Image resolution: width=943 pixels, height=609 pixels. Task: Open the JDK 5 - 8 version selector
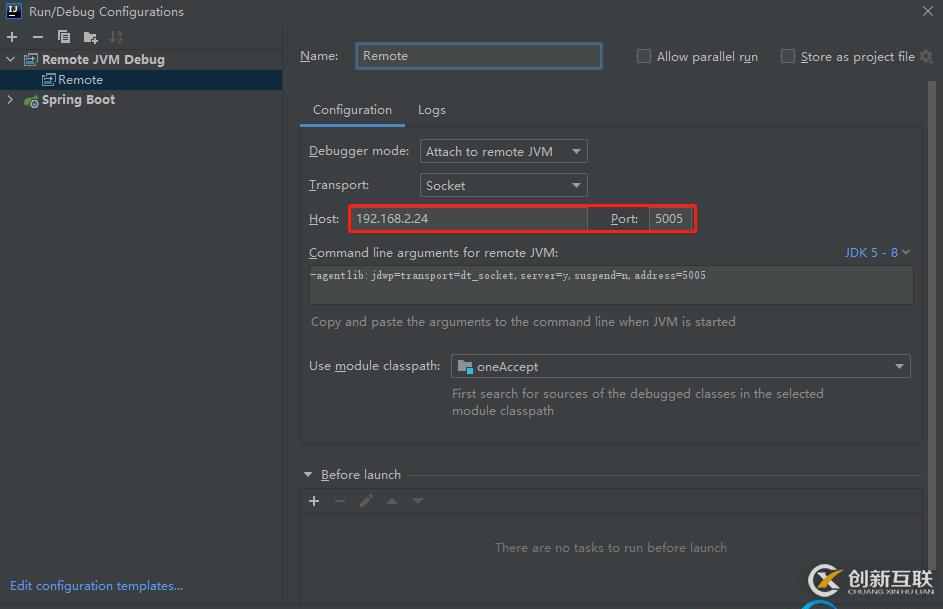click(x=877, y=253)
